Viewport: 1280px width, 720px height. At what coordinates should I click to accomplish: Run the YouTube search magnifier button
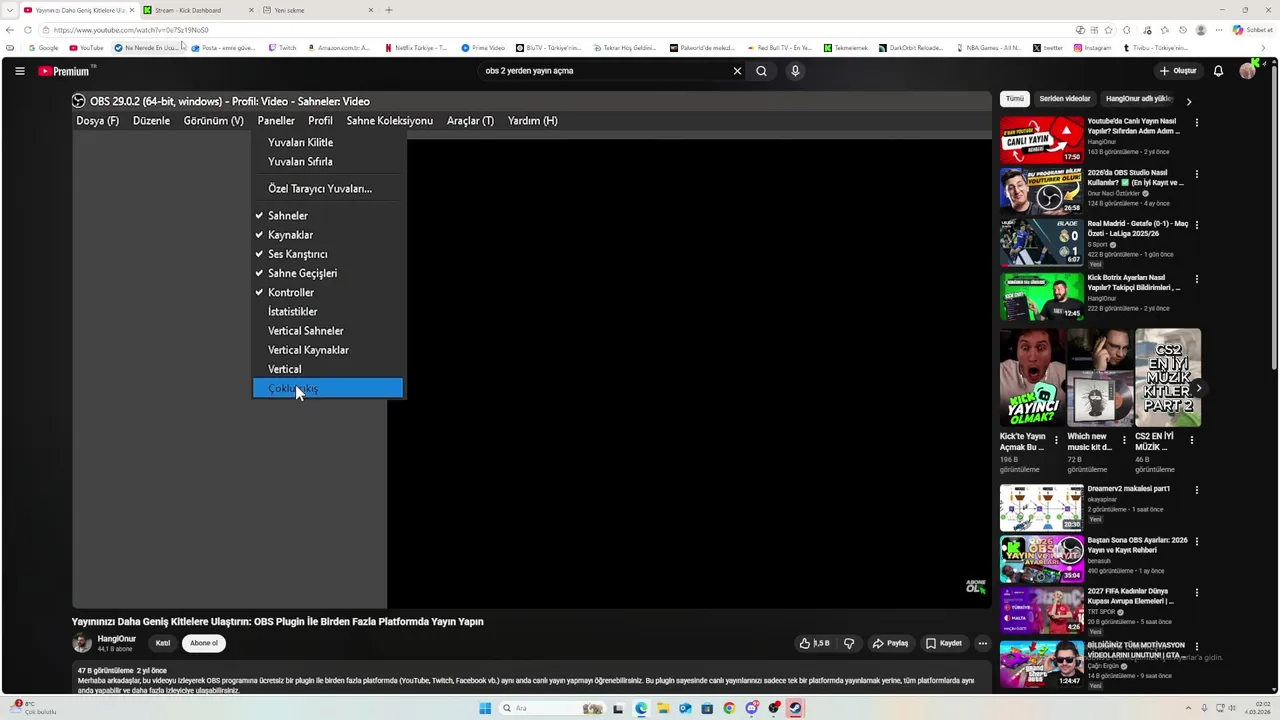pos(761,71)
